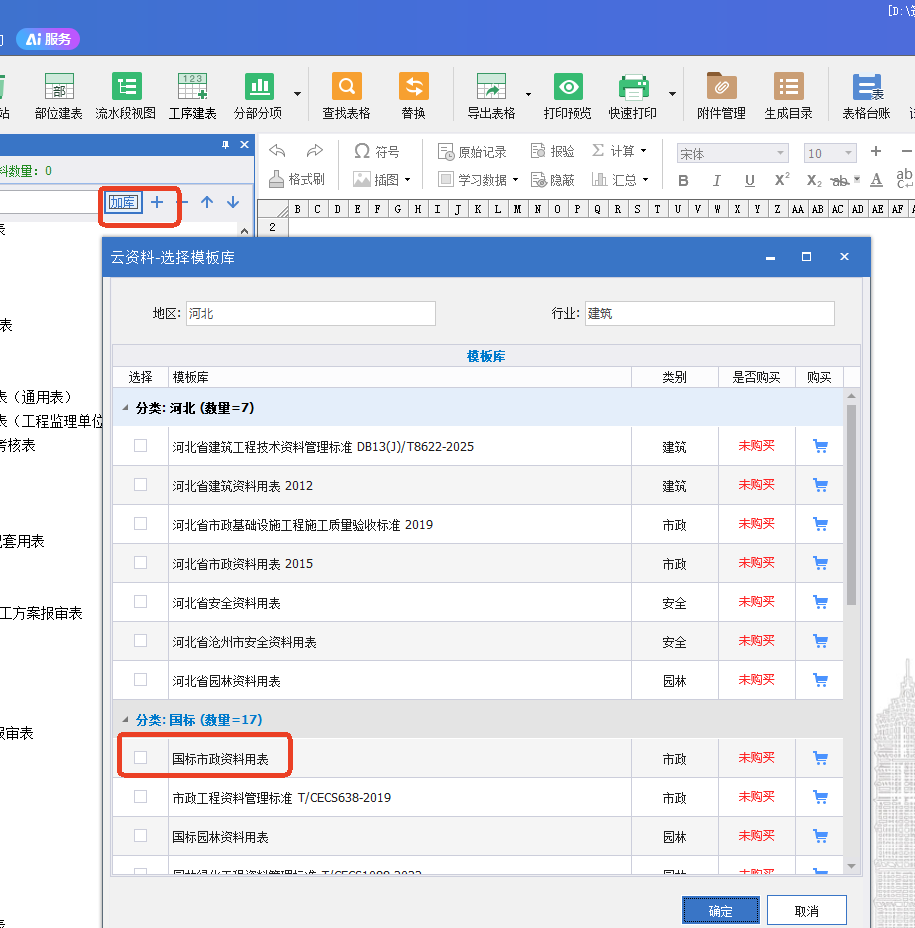Check 河北省沧州市安全资料用表
The image size is (915, 928).
(140, 641)
